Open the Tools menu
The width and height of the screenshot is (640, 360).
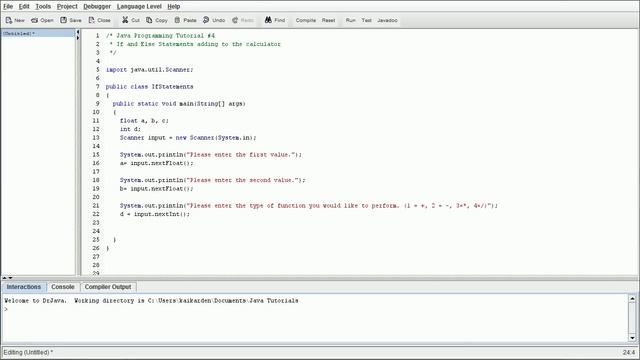(43, 7)
